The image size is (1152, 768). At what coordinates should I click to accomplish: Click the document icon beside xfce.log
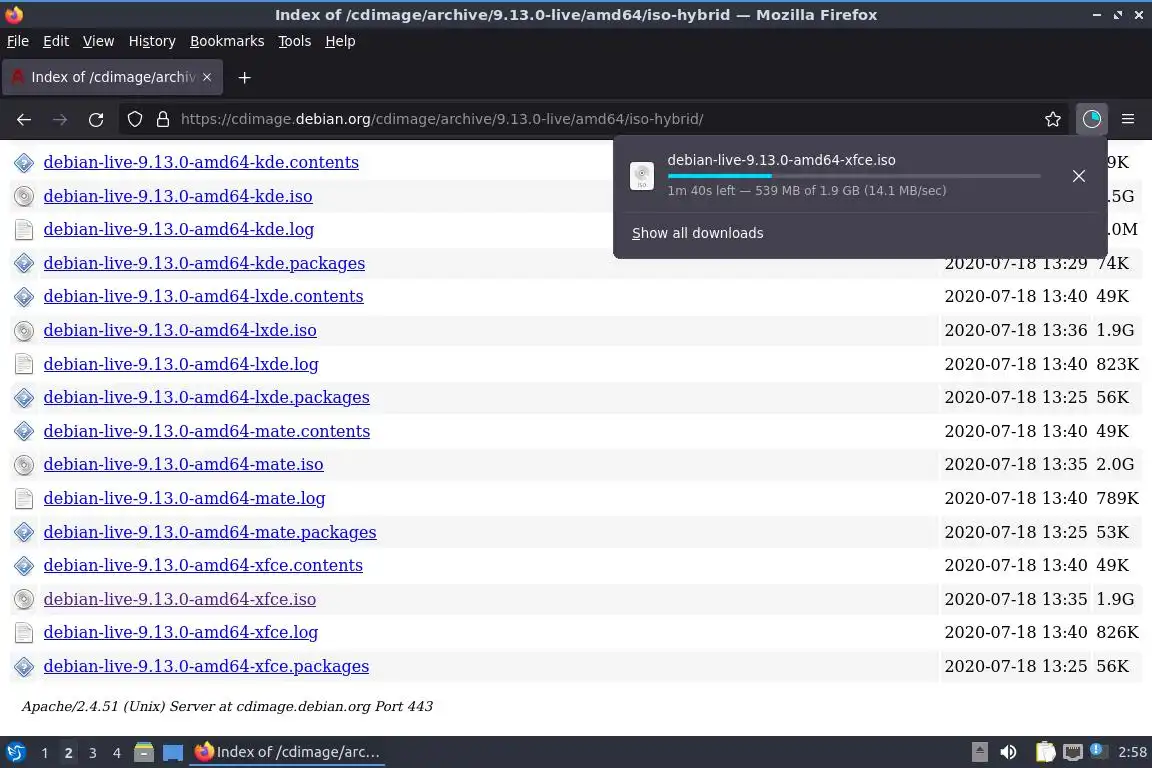coord(24,633)
